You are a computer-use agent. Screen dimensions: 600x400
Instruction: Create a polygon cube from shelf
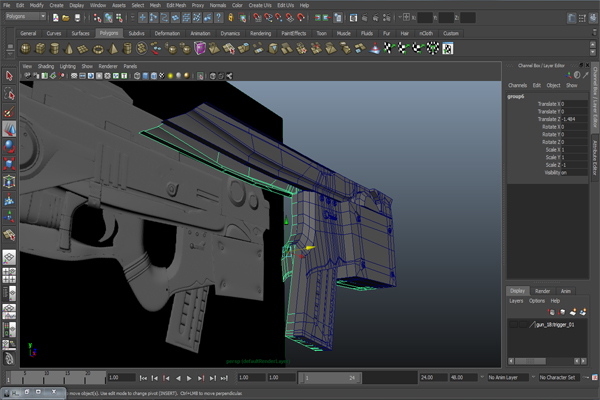point(40,49)
